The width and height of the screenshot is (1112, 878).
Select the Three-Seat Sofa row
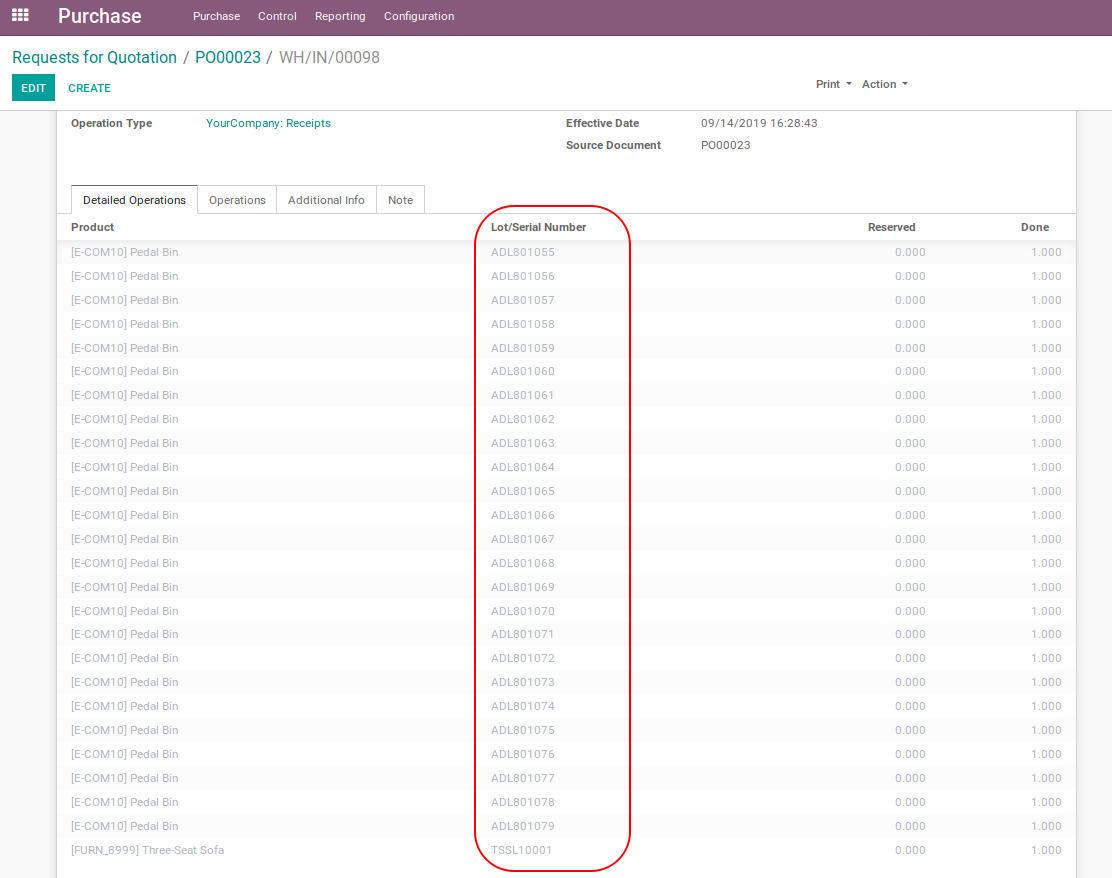(x=147, y=850)
